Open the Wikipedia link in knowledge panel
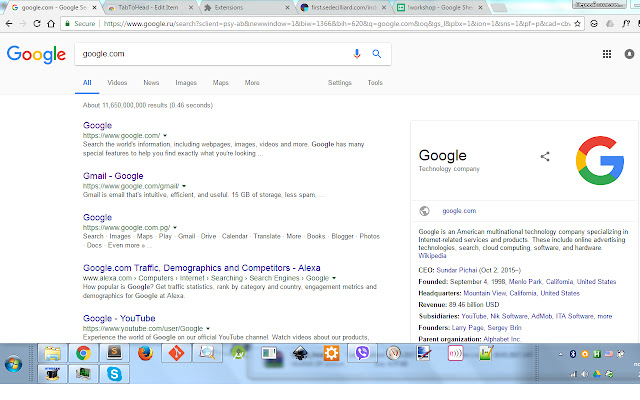 434,255
